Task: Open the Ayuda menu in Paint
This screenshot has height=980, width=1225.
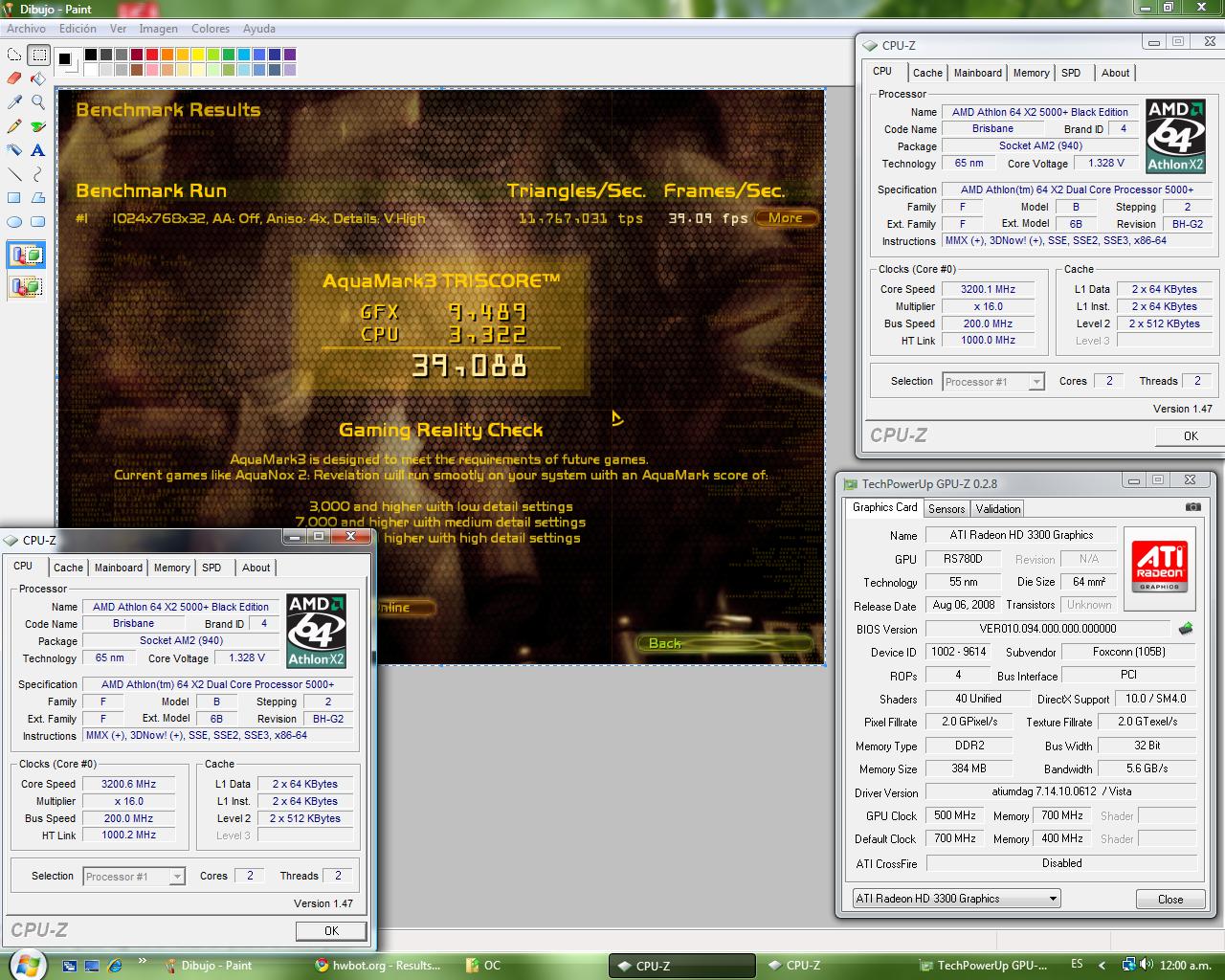Action: coord(259,29)
